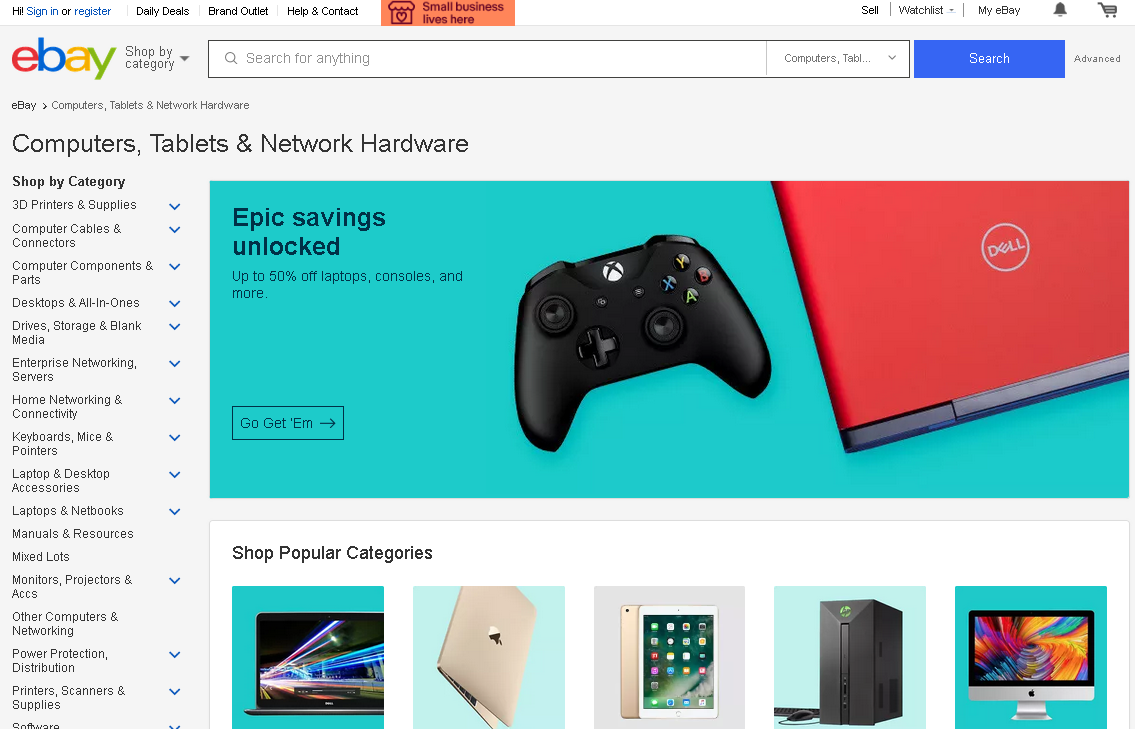Expand the 3D Printers & Supplies chevron
Screen dimensions: 1135x729
tap(174, 206)
